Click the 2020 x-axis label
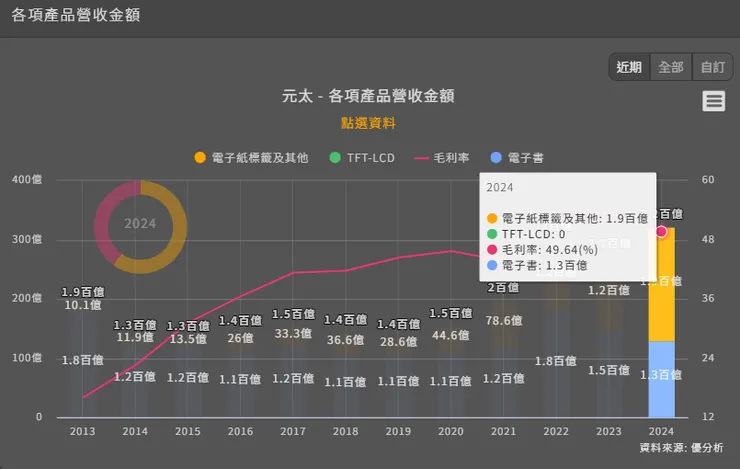 (451, 431)
